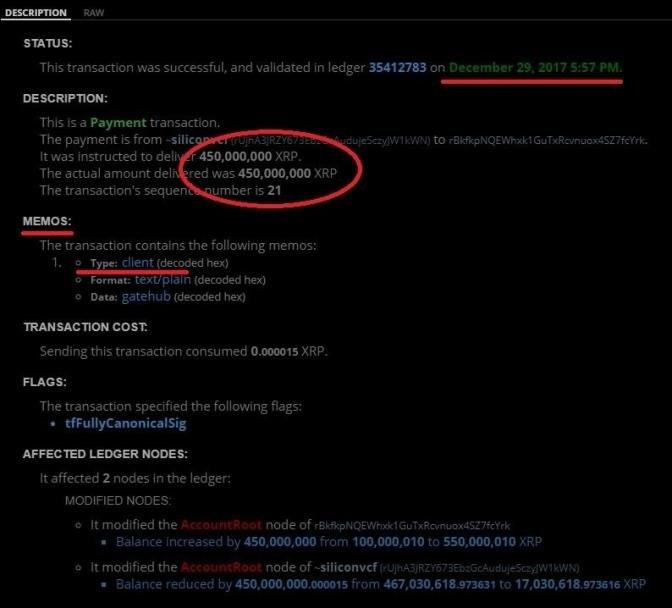The width and height of the screenshot is (672, 608).
Task: Open ledger 35412783 link
Action: click(397, 68)
